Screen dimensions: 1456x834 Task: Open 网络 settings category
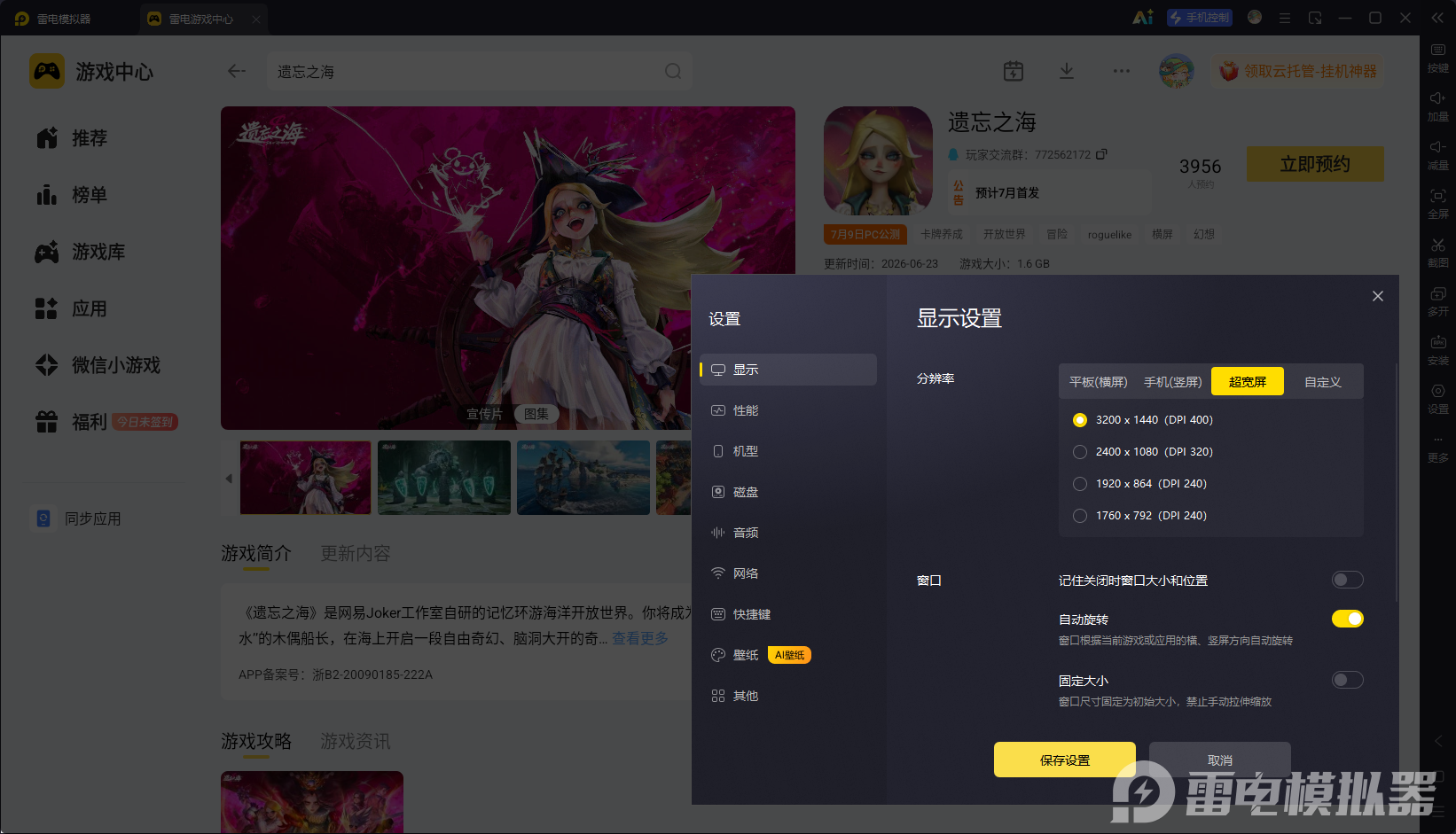click(788, 573)
